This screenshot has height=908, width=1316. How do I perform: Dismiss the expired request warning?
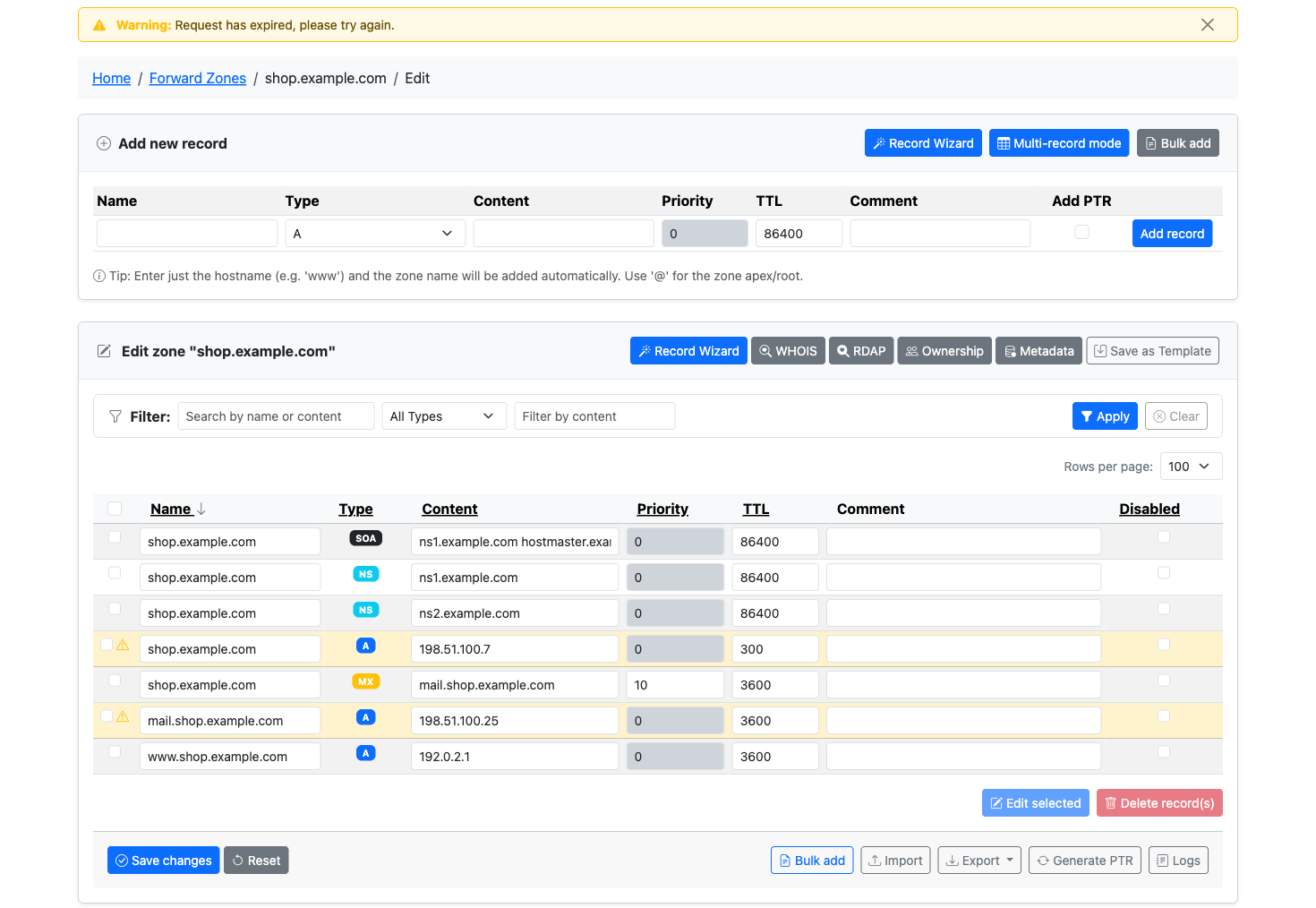click(1208, 25)
